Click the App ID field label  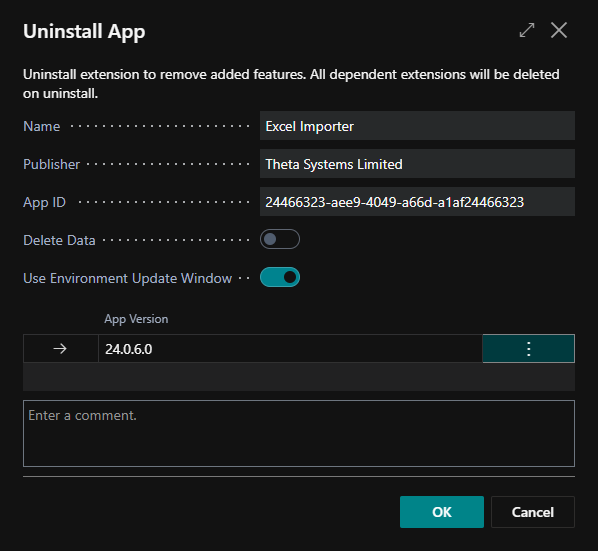point(44,202)
